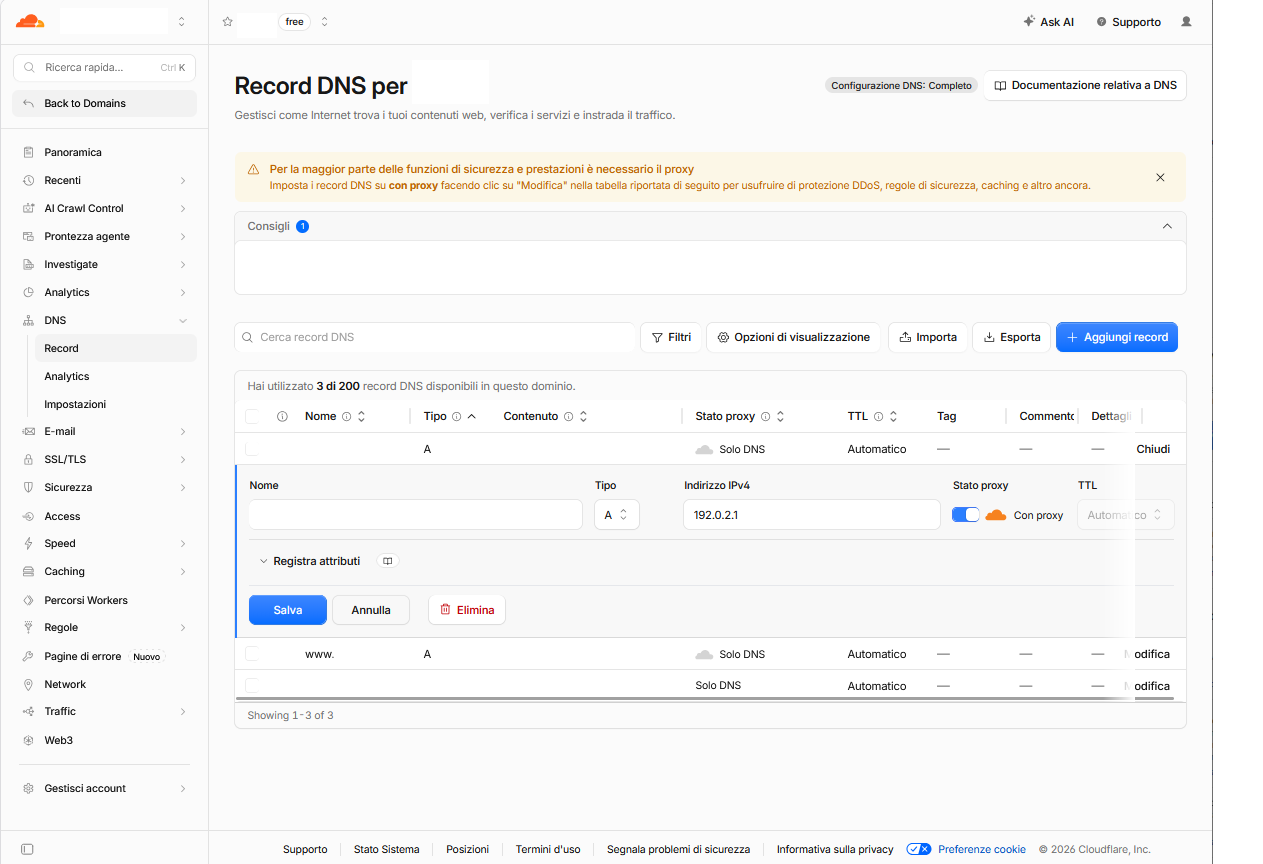Sort by Stato proxy column arrows
The image size is (1263, 864).
coord(780,416)
